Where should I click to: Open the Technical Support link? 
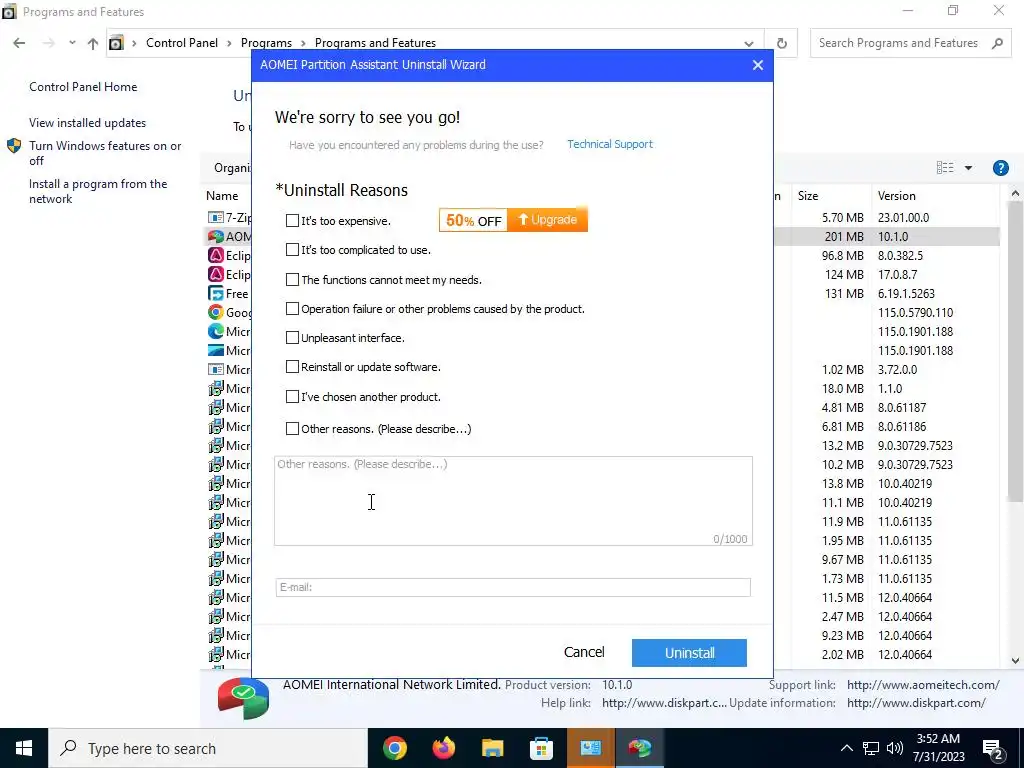click(610, 144)
